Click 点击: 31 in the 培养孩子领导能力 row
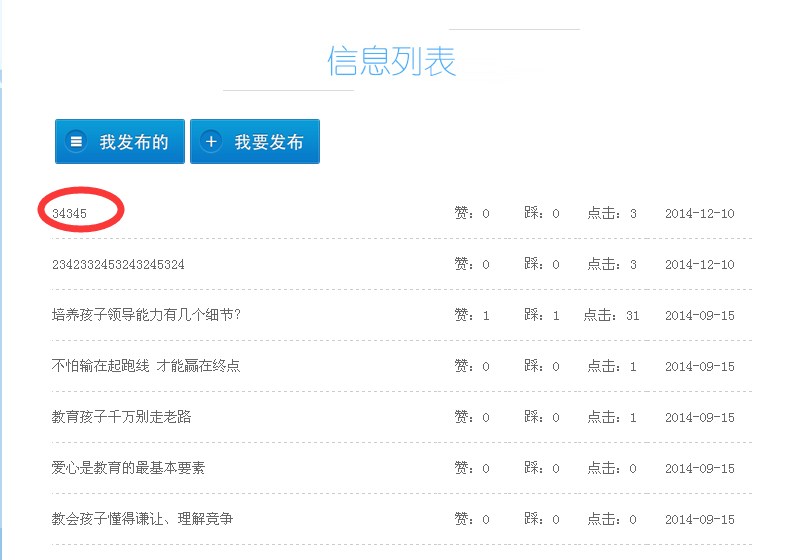797x560 pixels. click(x=611, y=315)
